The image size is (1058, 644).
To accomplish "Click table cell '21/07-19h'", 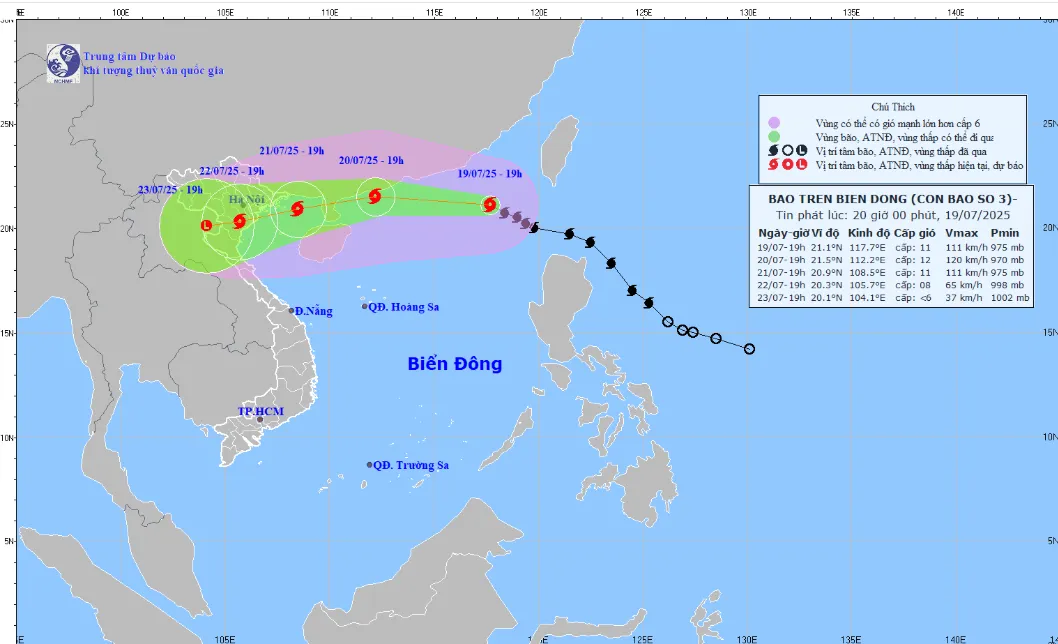I will pyautogui.click(x=781, y=273).
